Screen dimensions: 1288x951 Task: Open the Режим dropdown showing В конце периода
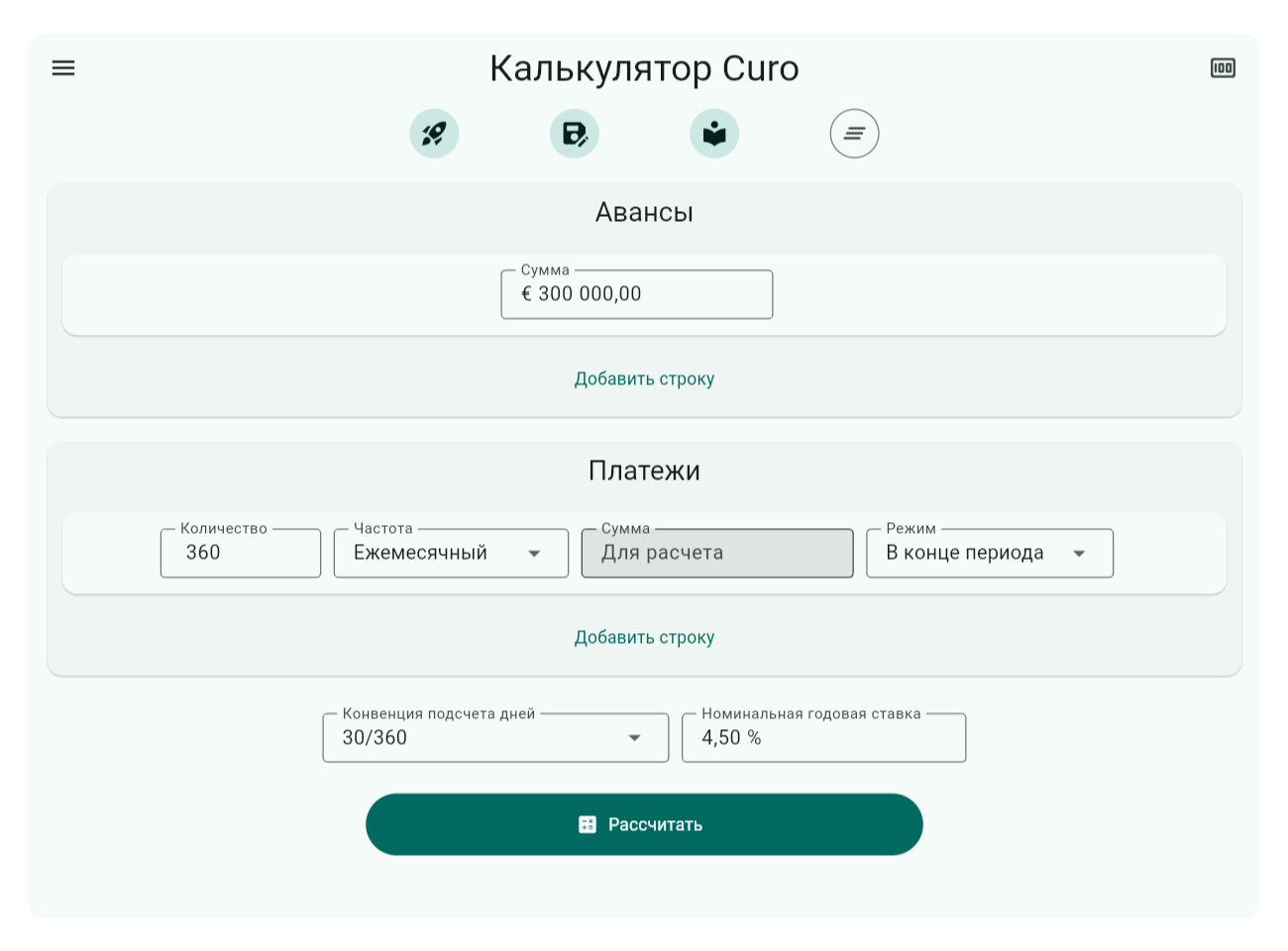pyautogui.click(x=989, y=553)
